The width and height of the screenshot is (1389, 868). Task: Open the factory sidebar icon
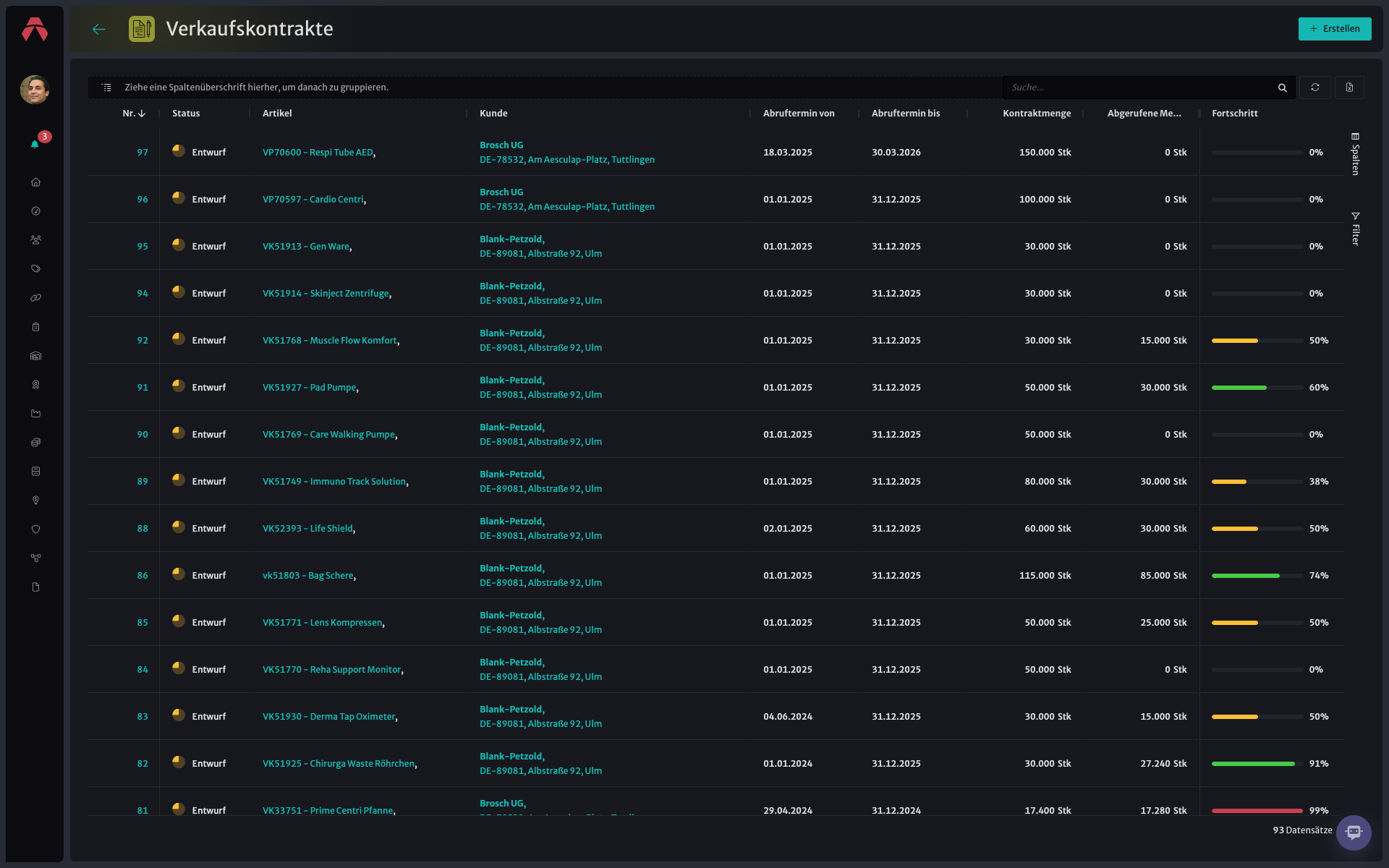tap(35, 414)
